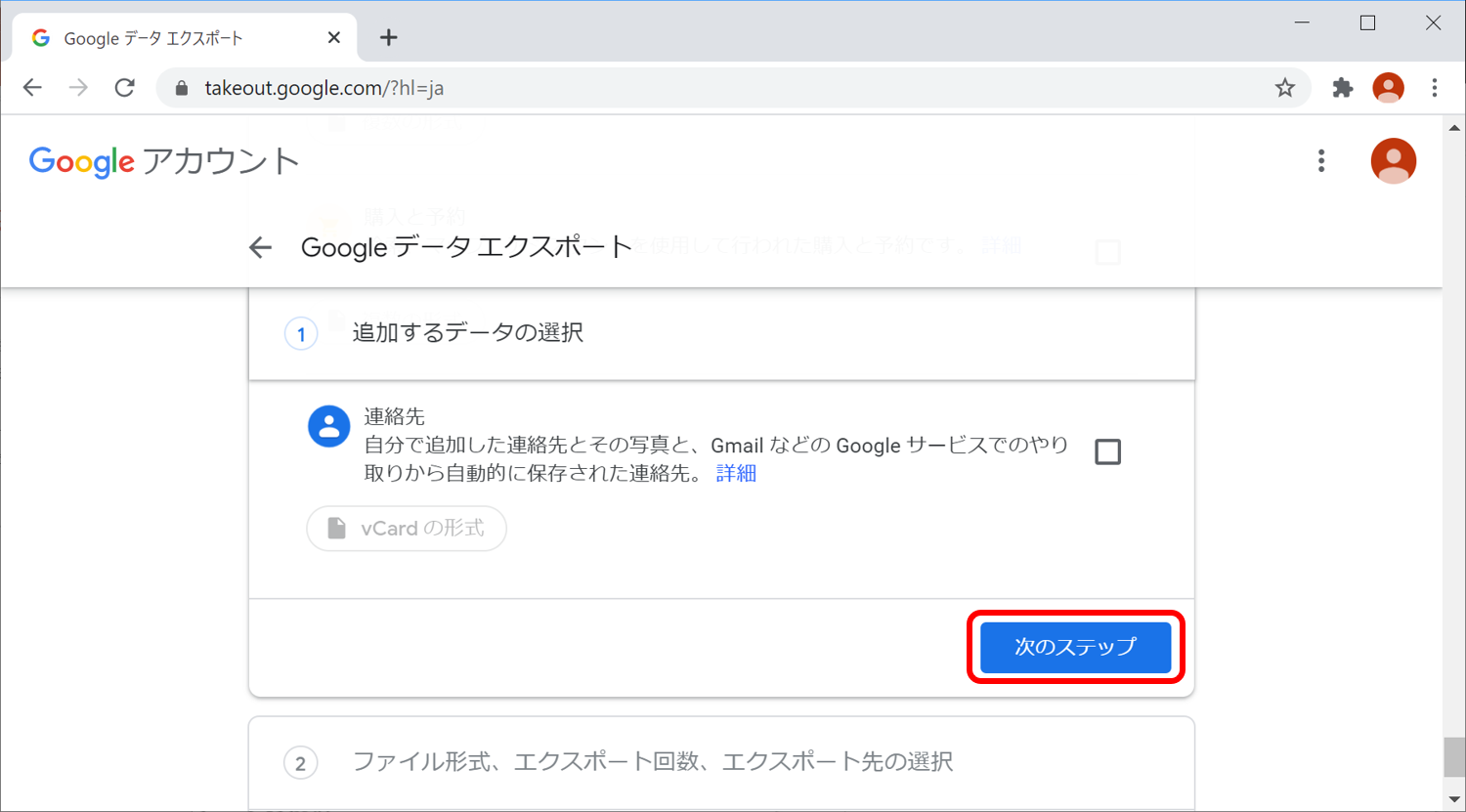Go back using arrow beside Google データ エクスポート
This screenshot has height=812, width=1466.
click(x=260, y=247)
